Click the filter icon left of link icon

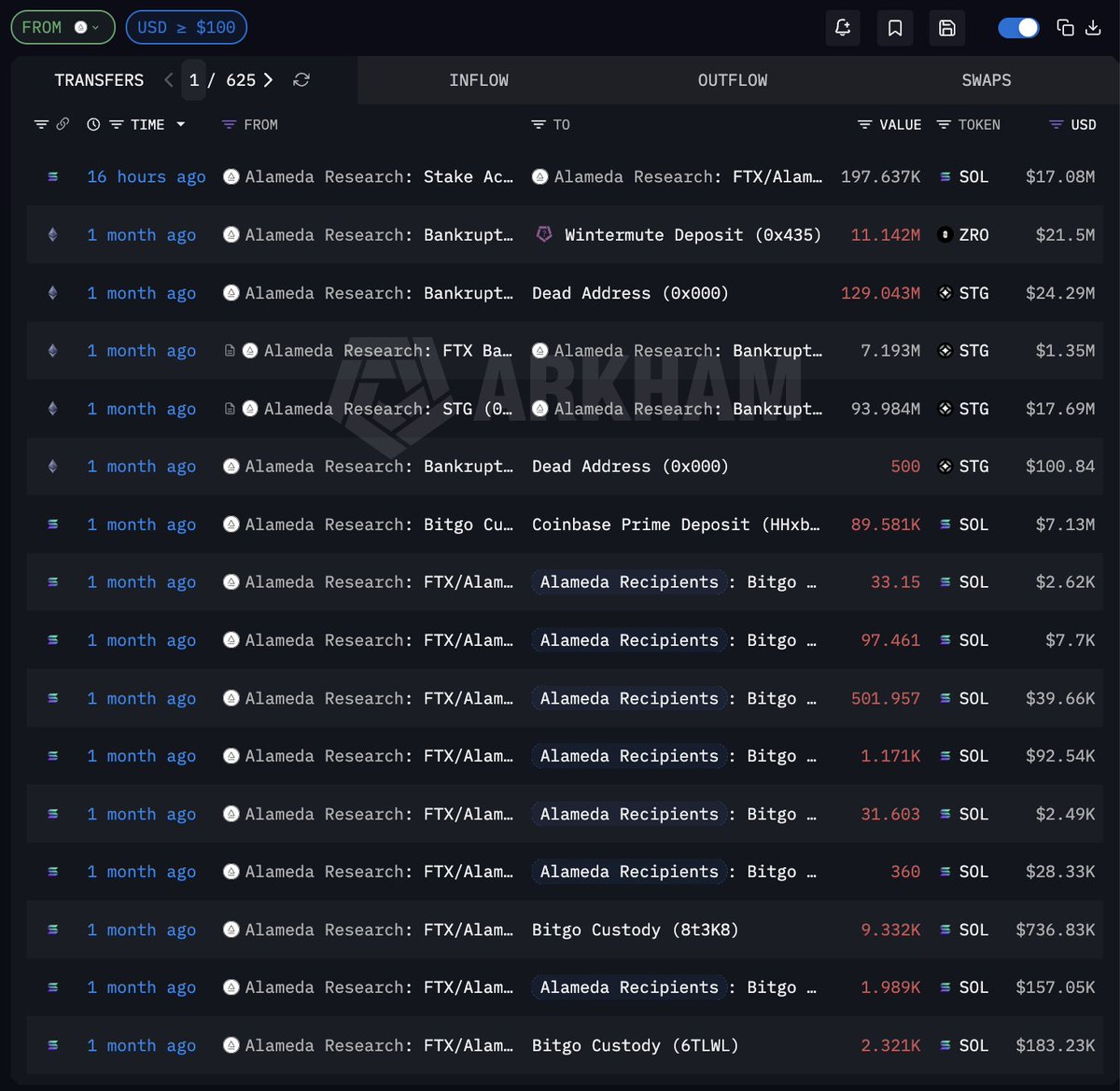pyautogui.click(x=41, y=124)
